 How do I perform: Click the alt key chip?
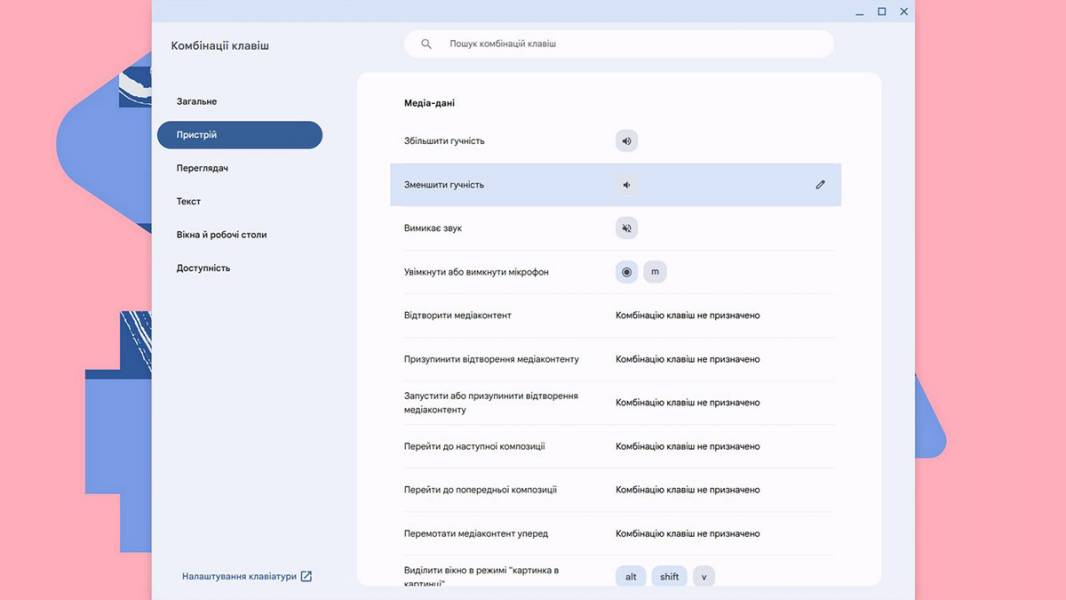pyautogui.click(x=631, y=576)
